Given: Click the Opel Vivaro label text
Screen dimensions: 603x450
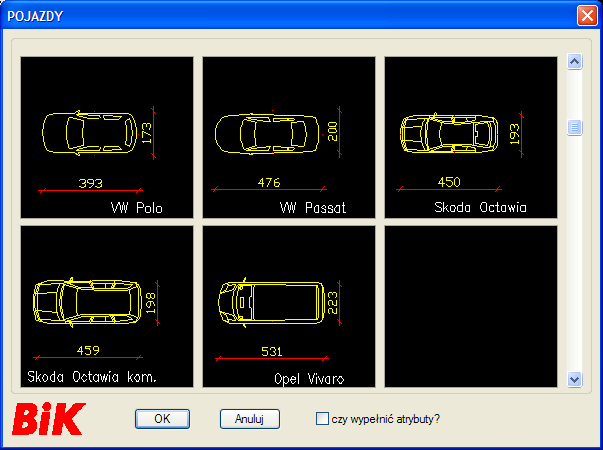Looking at the screenshot, I should pos(309,379).
